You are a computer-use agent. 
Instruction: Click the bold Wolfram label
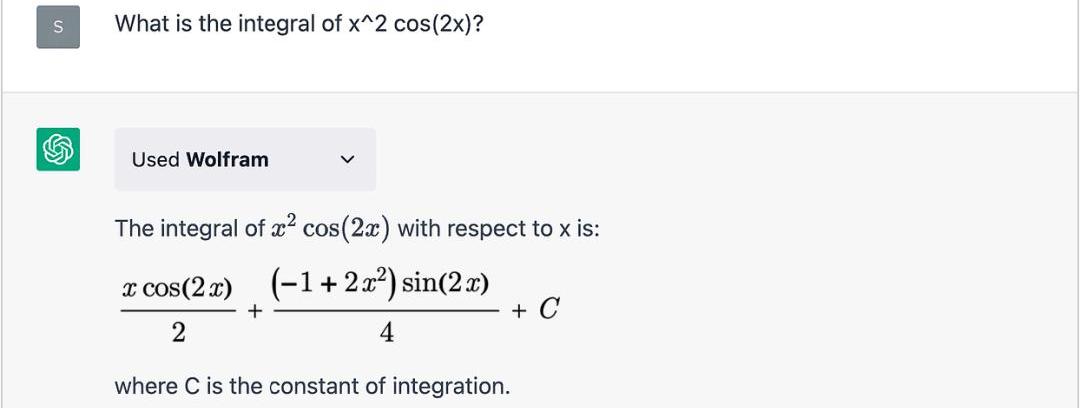click(x=227, y=159)
